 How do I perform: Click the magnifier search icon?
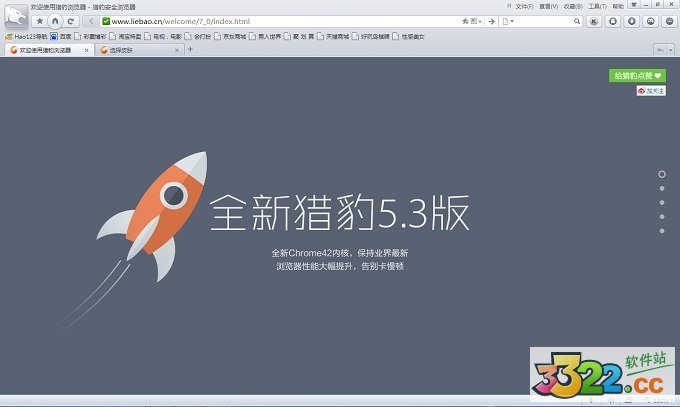tap(577, 21)
